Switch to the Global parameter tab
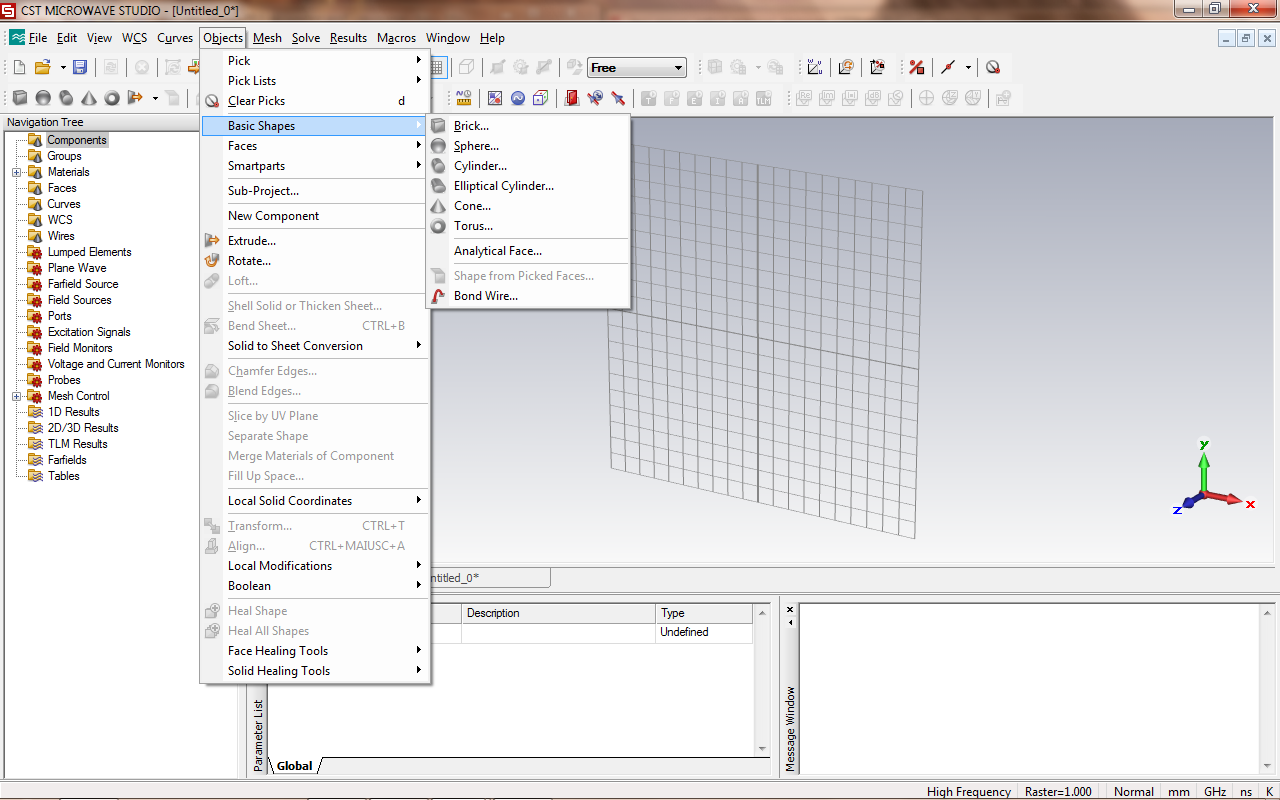Screen dimensions: 1280x800 coord(294,766)
